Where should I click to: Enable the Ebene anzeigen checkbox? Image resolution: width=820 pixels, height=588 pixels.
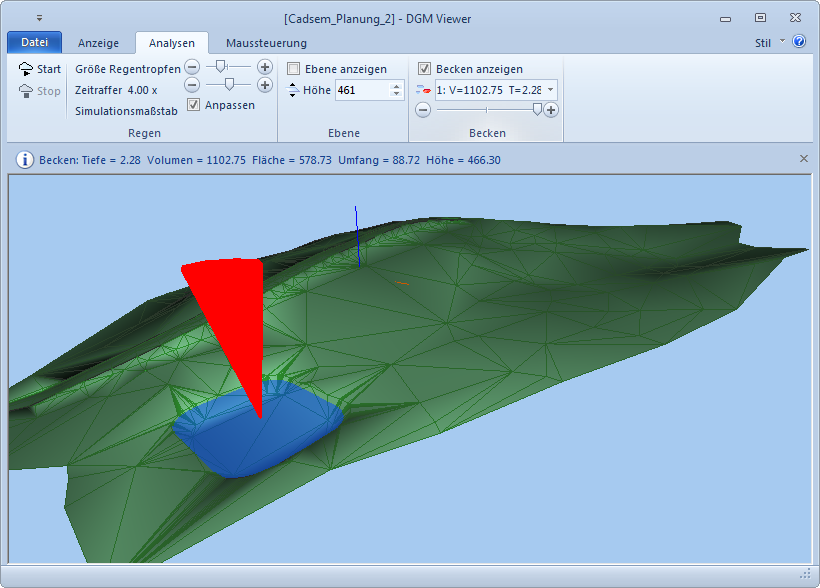[294, 69]
